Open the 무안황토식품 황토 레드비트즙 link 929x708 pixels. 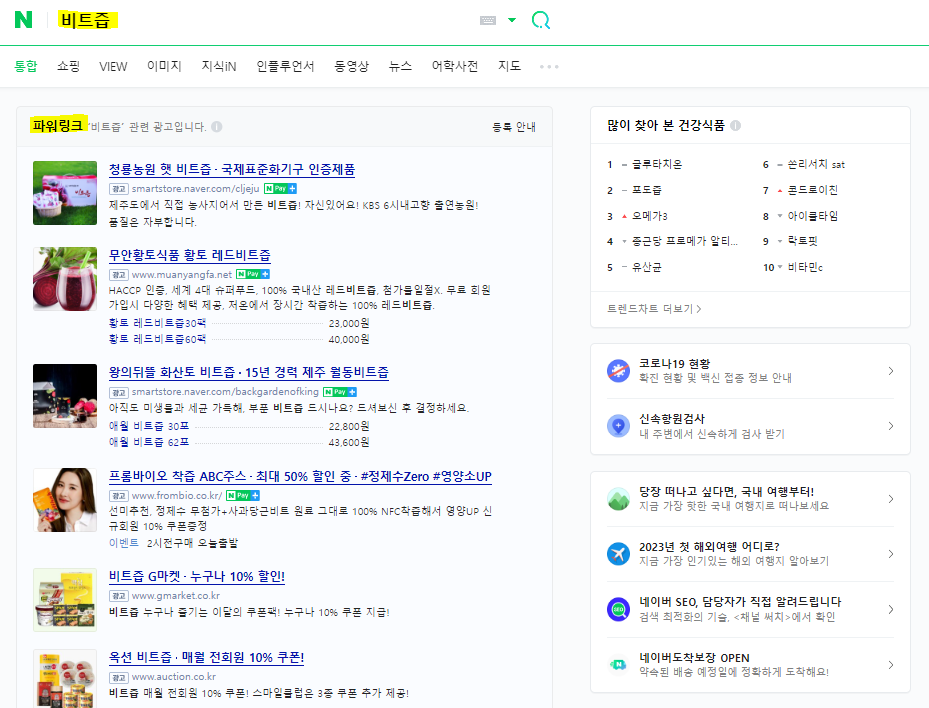(x=190, y=255)
